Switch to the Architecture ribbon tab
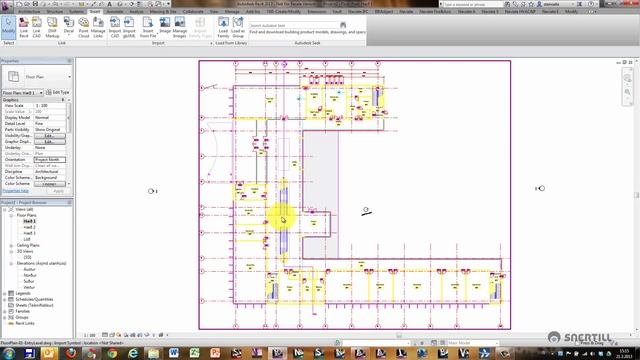The image size is (640, 360). (29, 12)
